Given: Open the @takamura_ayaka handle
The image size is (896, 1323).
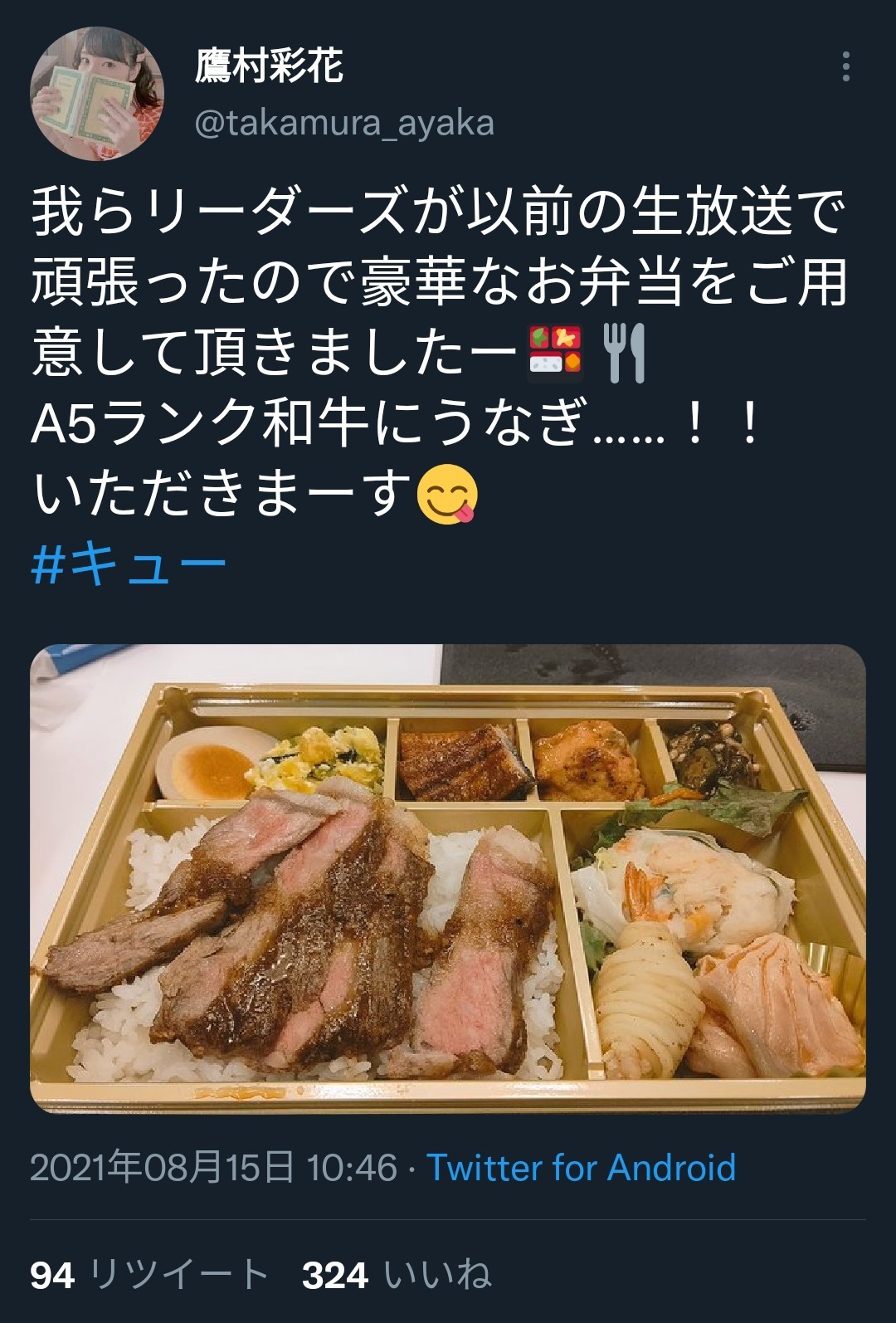Looking at the screenshot, I should tap(344, 123).
